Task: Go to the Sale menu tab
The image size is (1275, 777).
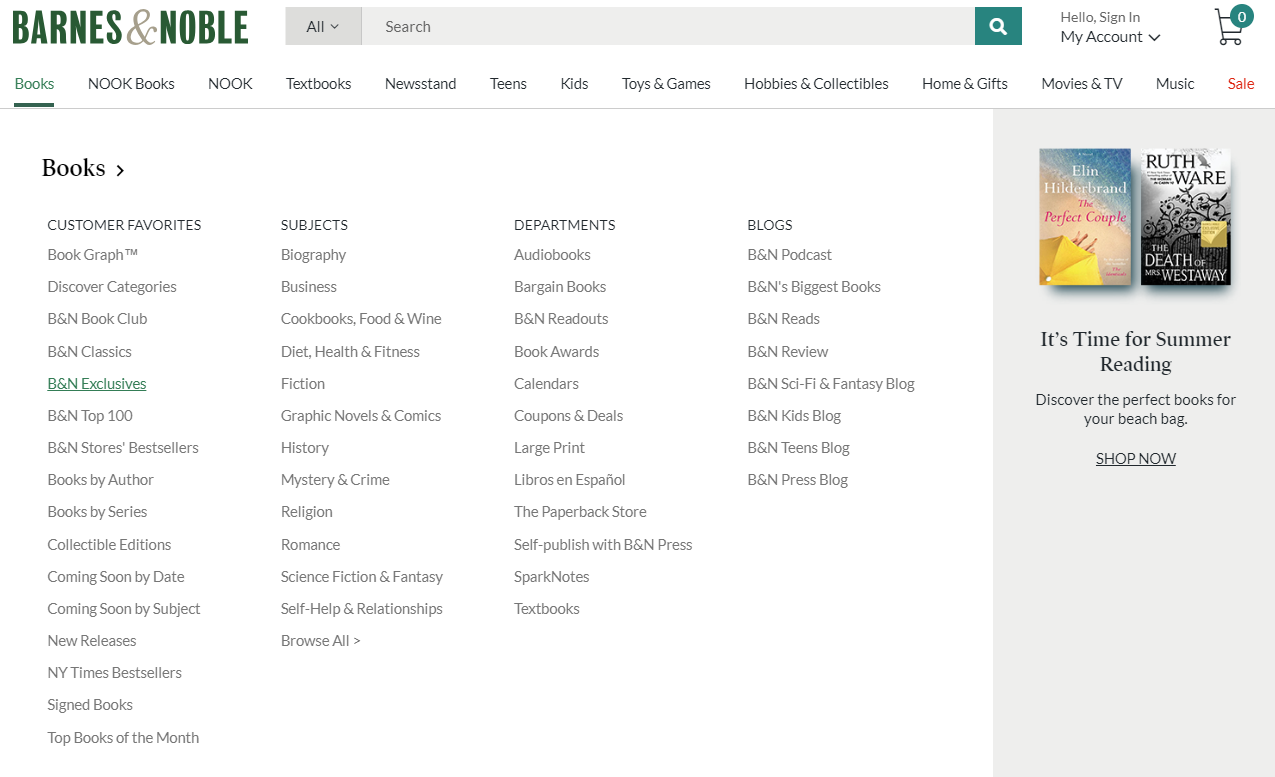Action: click(x=1240, y=84)
